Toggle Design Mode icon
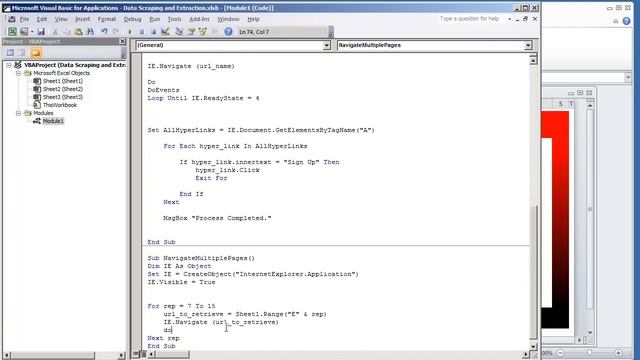This screenshot has width=640, height=360. tap(165, 31)
